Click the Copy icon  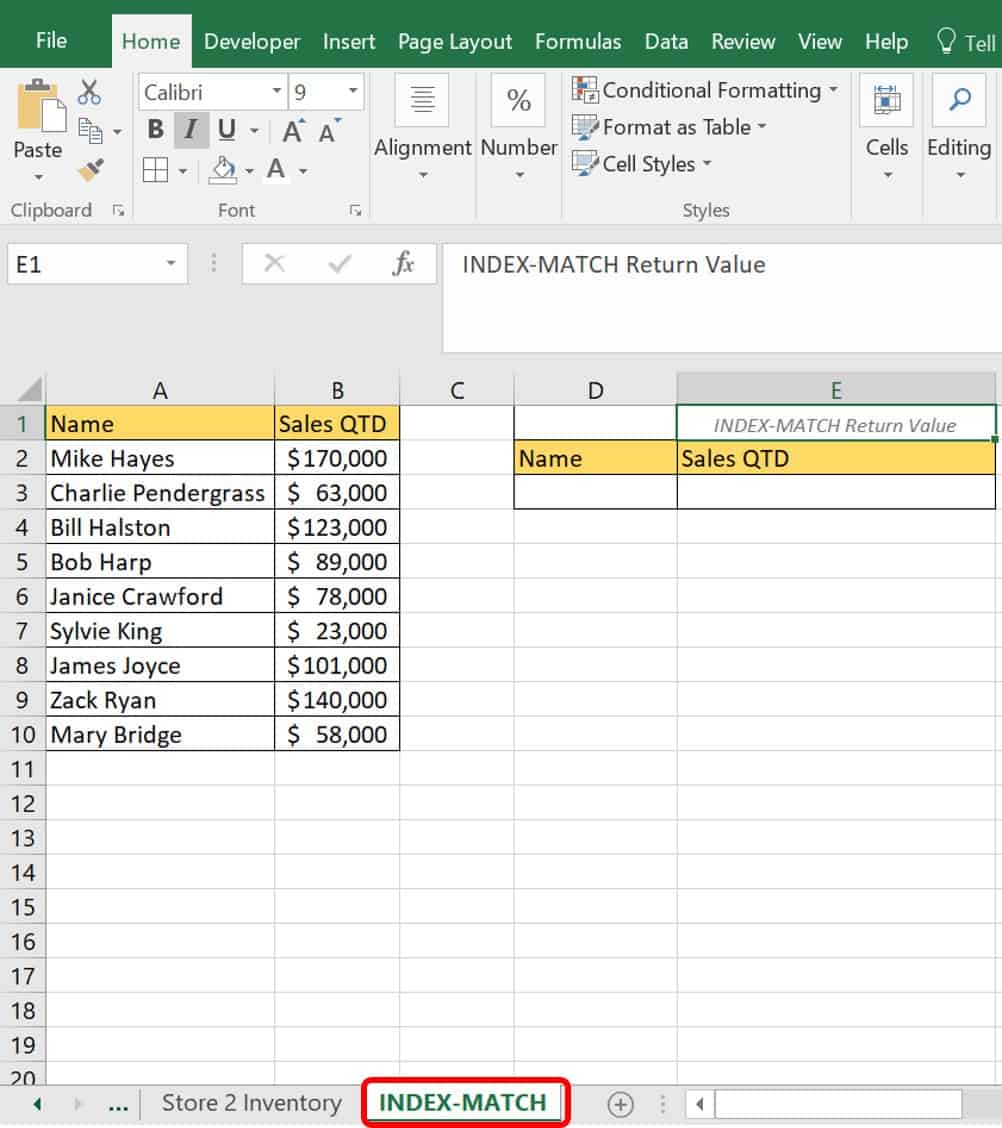click(x=90, y=131)
